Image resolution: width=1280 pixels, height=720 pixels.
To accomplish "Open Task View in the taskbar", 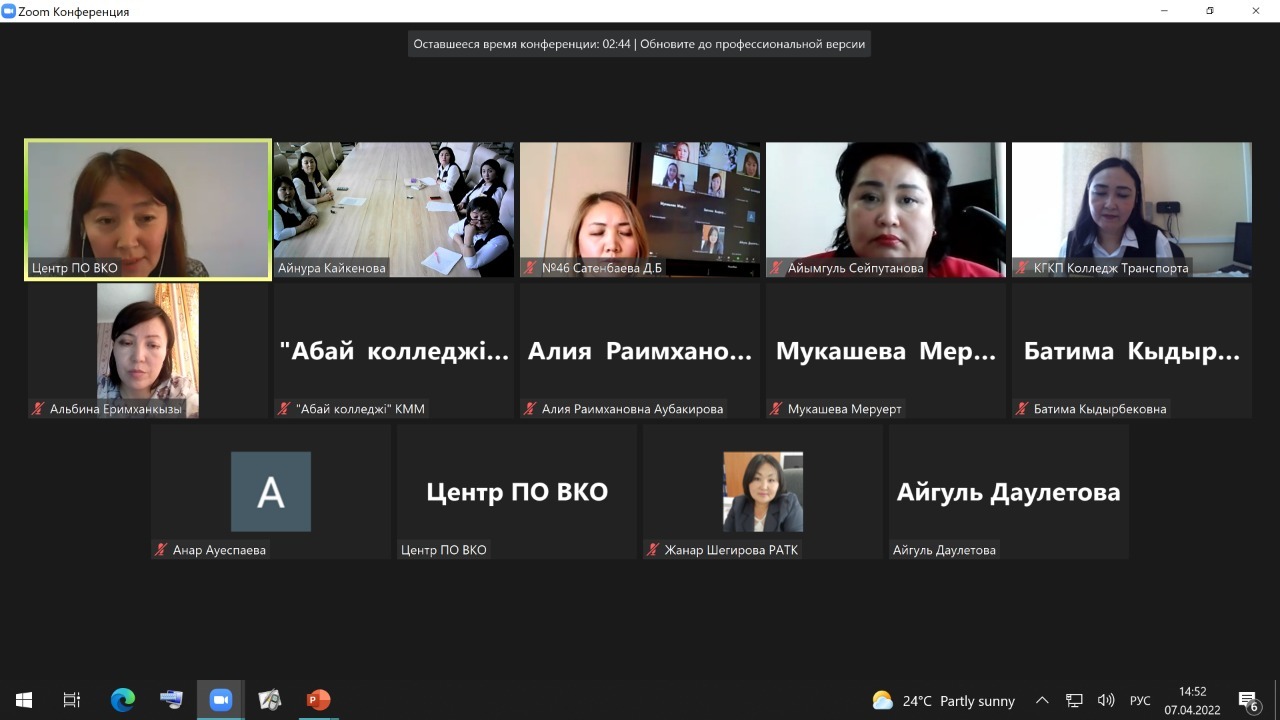I will click(x=72, y=700).
